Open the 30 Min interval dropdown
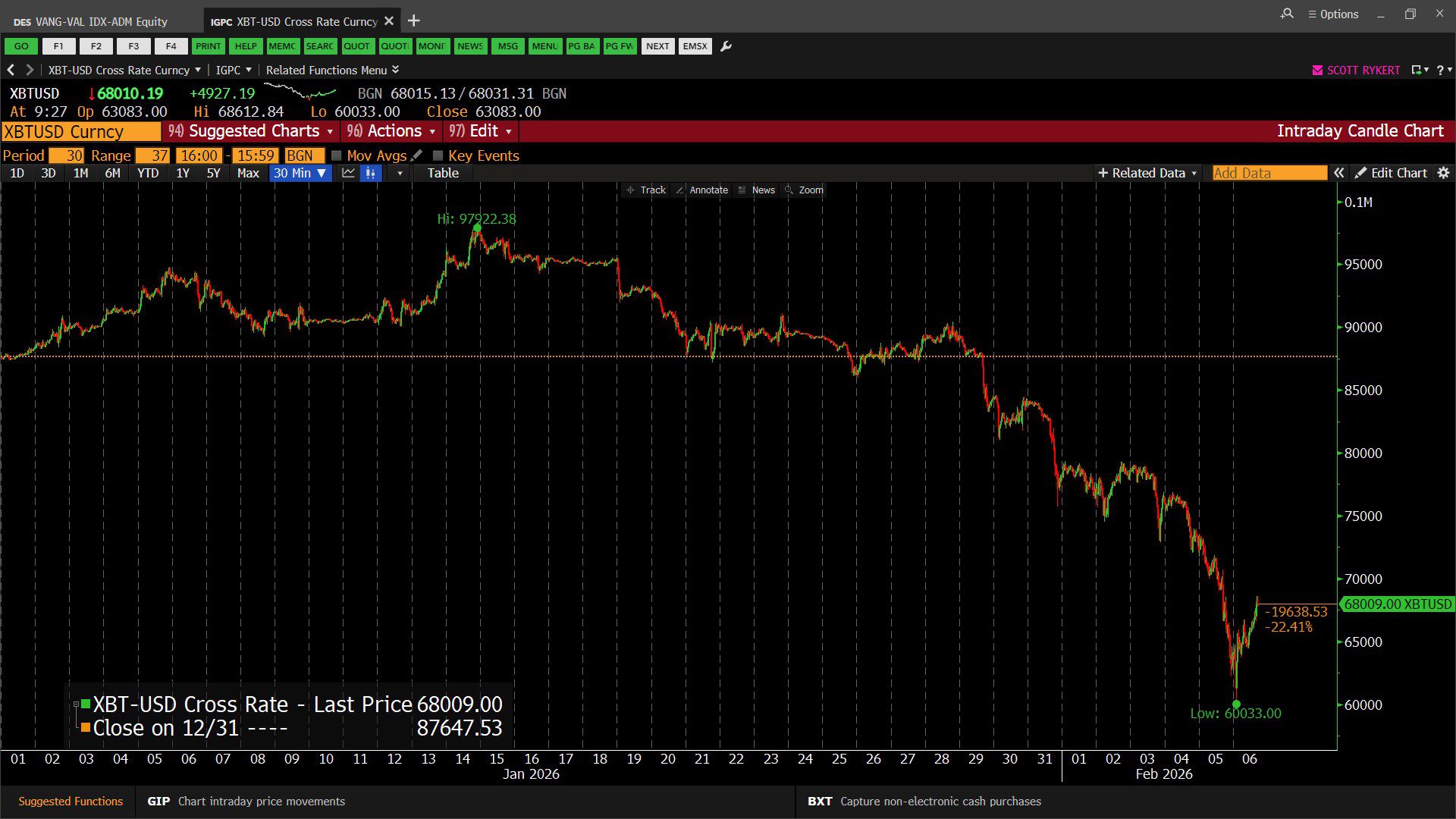 (300, 173)
